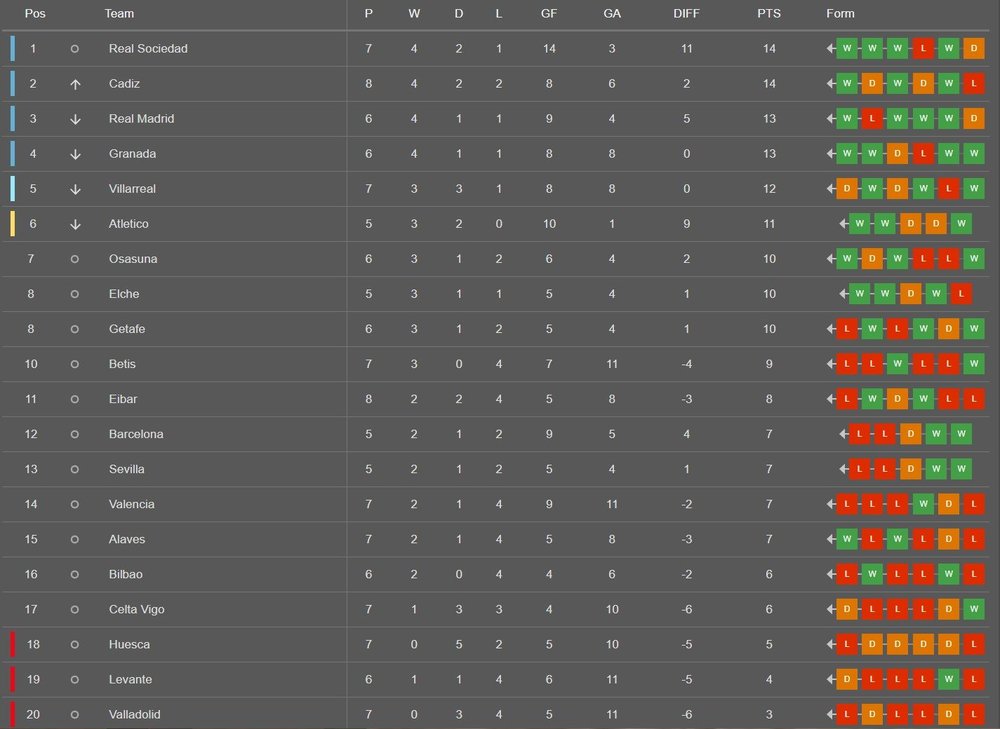1000x729 pixels.
Task: Click the Form column header
Action: (840, 13)
